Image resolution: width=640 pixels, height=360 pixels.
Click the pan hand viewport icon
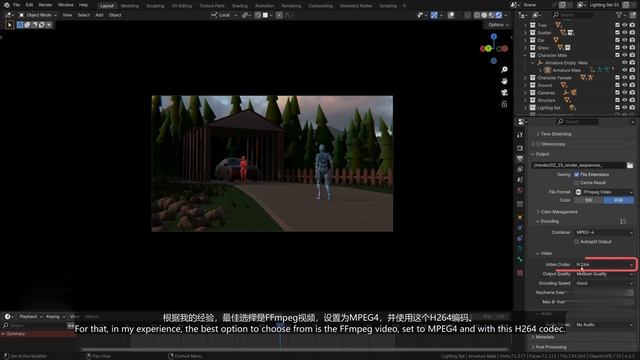(x=504, y=81)
